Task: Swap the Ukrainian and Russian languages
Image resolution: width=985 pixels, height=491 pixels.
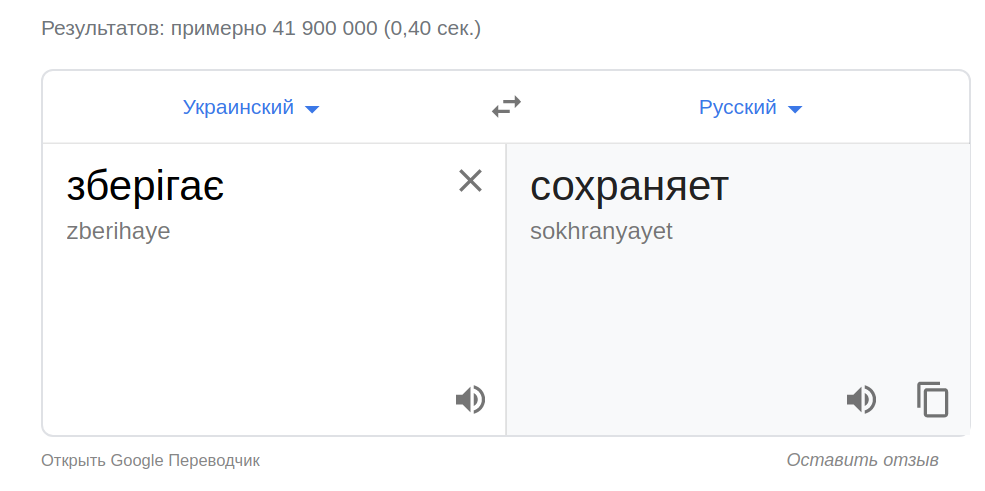Action: pyautogui.click(x=506, y=106)
